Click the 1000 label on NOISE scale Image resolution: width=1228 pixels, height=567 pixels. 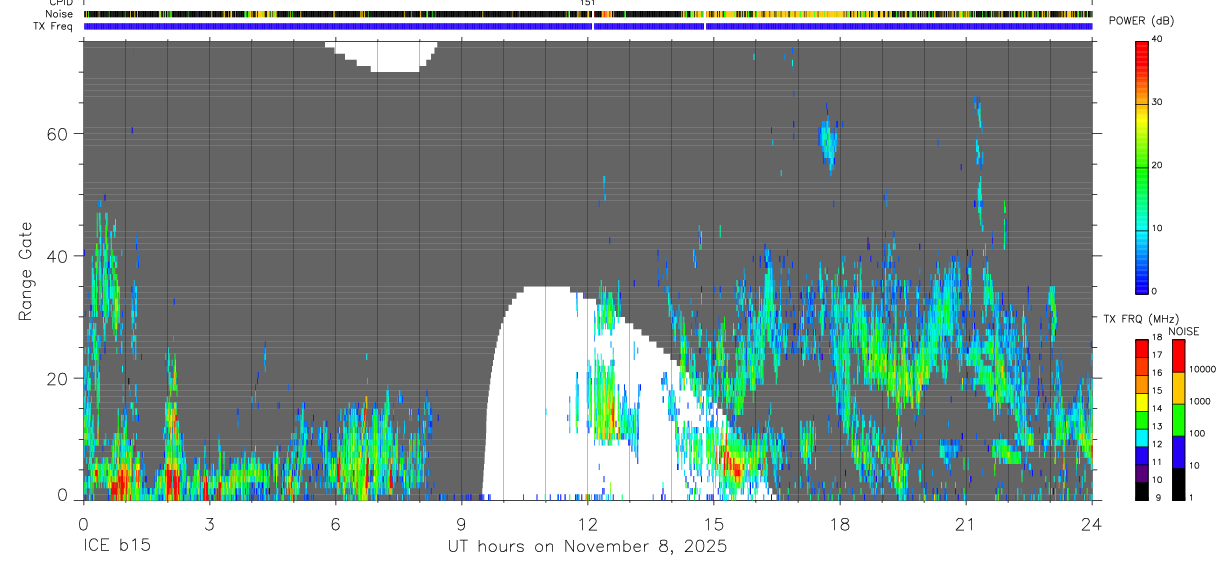click(1200, 401)
